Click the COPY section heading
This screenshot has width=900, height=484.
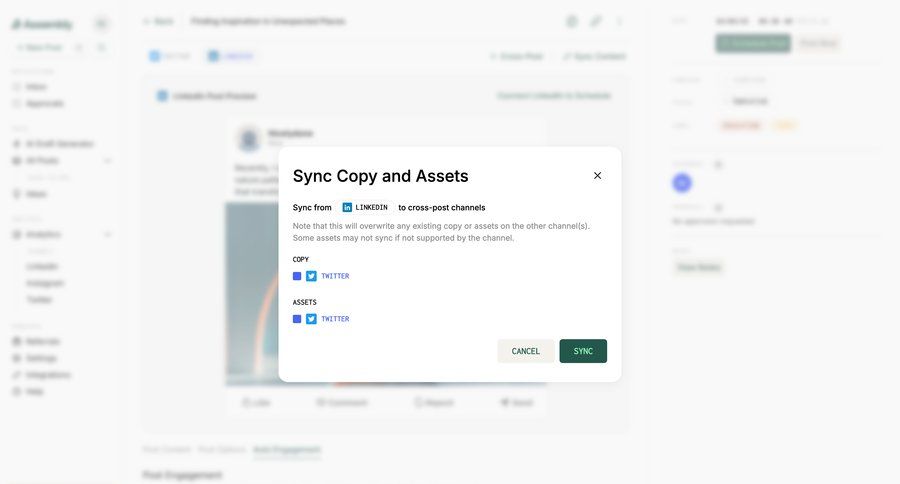point(301,260)
